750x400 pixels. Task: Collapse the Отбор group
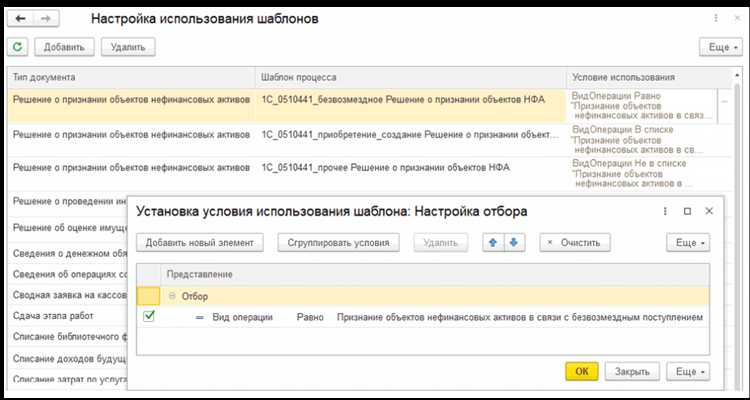click(173, 296)
